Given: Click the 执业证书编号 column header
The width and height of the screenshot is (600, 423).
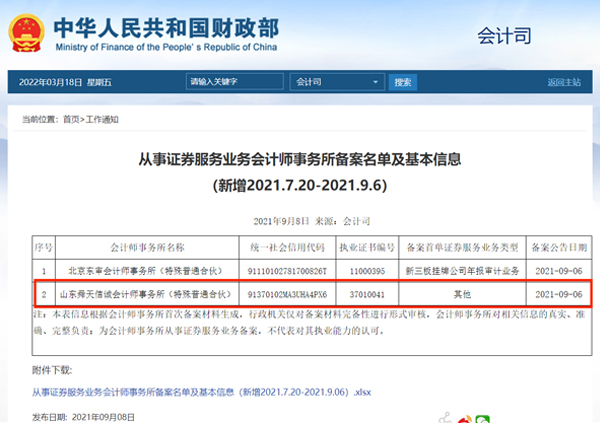Looking at the screenshot, I should point(367,248).
